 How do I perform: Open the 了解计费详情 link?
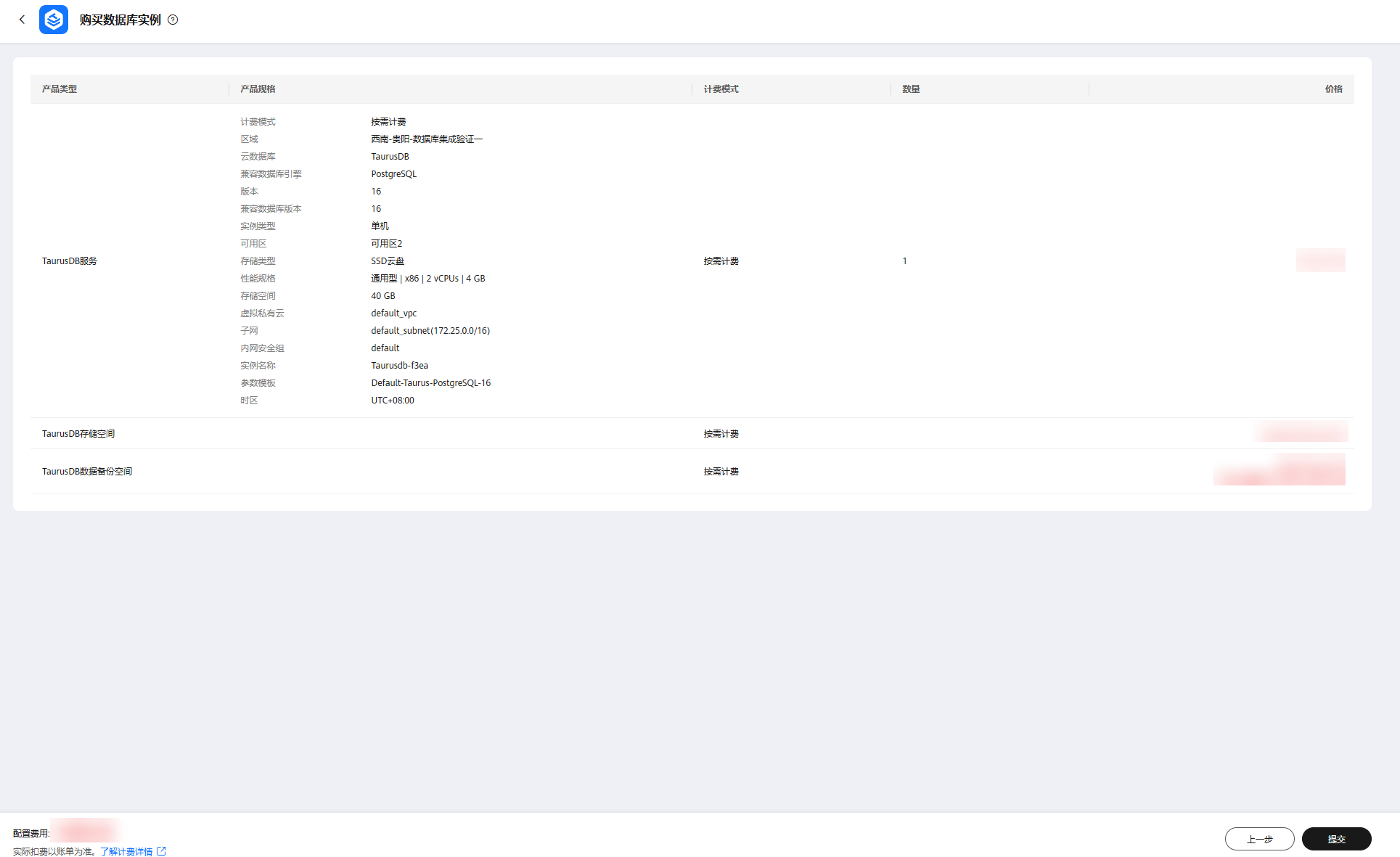126,851
